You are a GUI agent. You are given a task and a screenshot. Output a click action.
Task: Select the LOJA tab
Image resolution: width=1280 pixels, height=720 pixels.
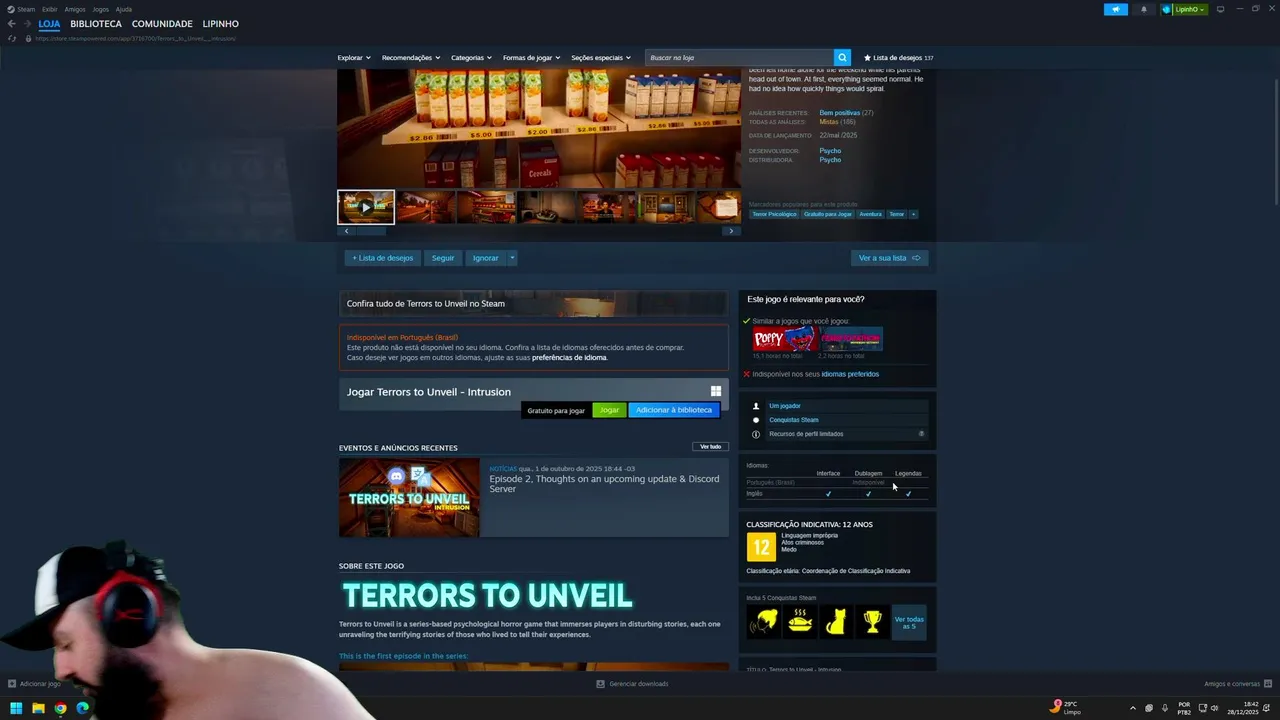pyautogui.click(x=49, y=24)
